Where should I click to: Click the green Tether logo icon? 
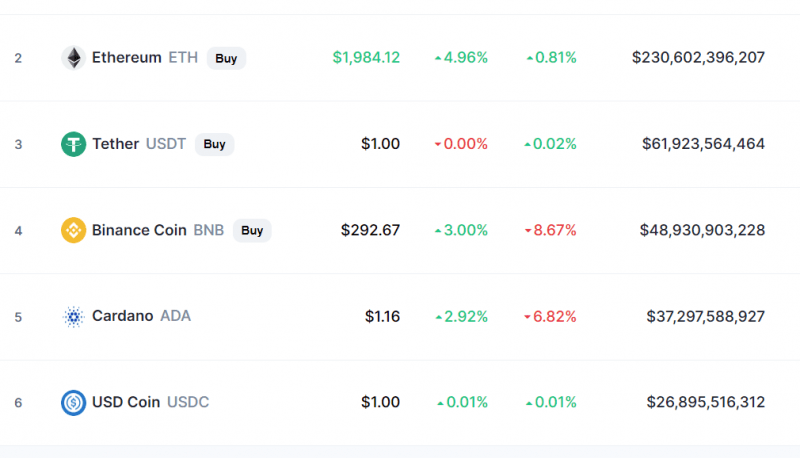coord(73,144)
